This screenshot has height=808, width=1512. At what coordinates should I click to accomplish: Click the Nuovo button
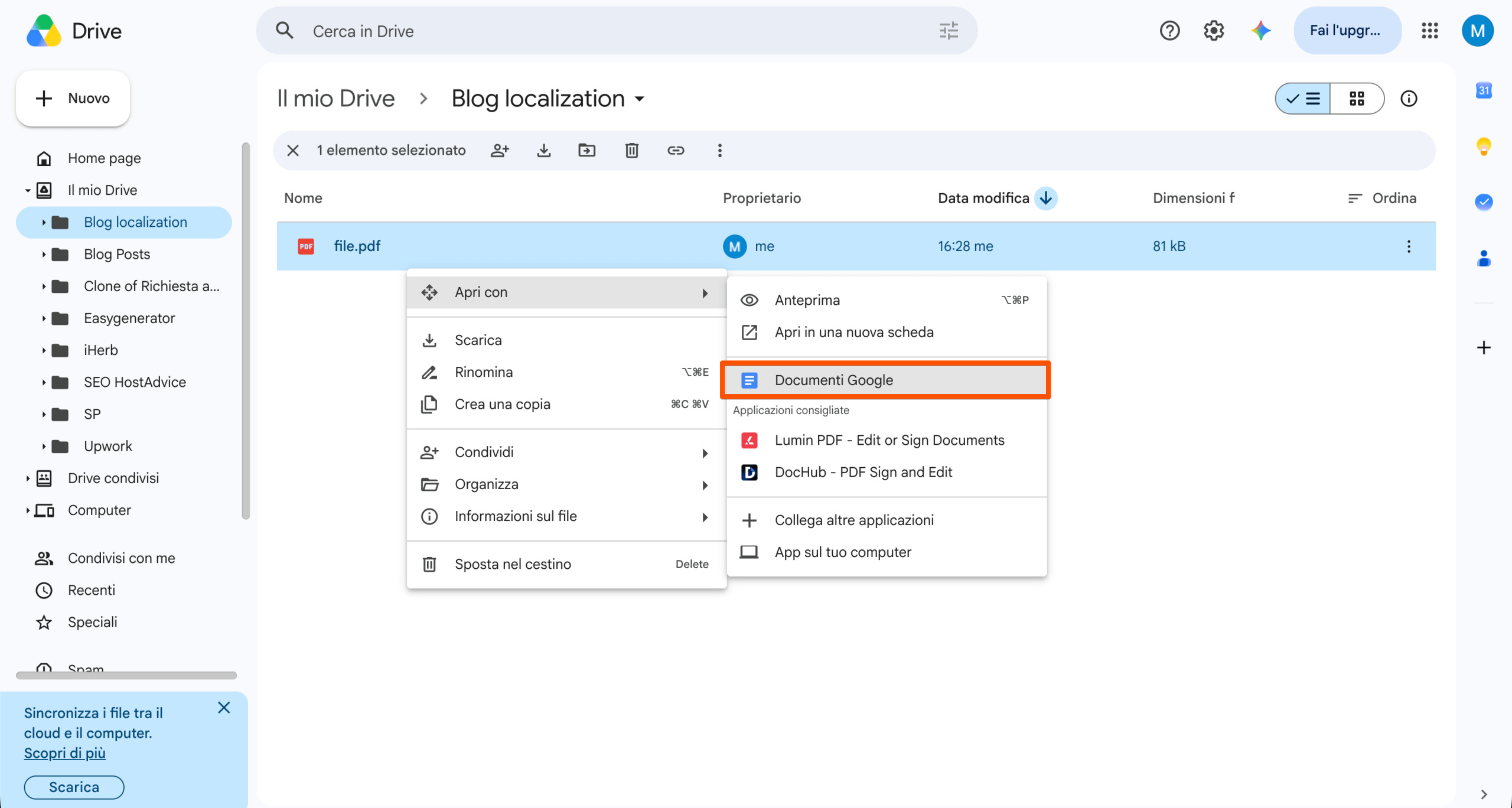pyautogui.click(x=73, y=99)
